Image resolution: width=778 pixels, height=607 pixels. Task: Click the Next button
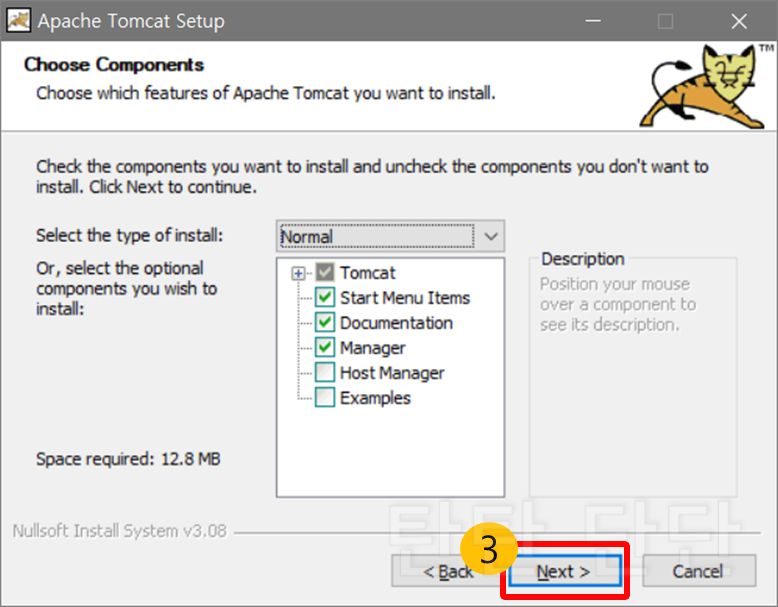[565, 571]
